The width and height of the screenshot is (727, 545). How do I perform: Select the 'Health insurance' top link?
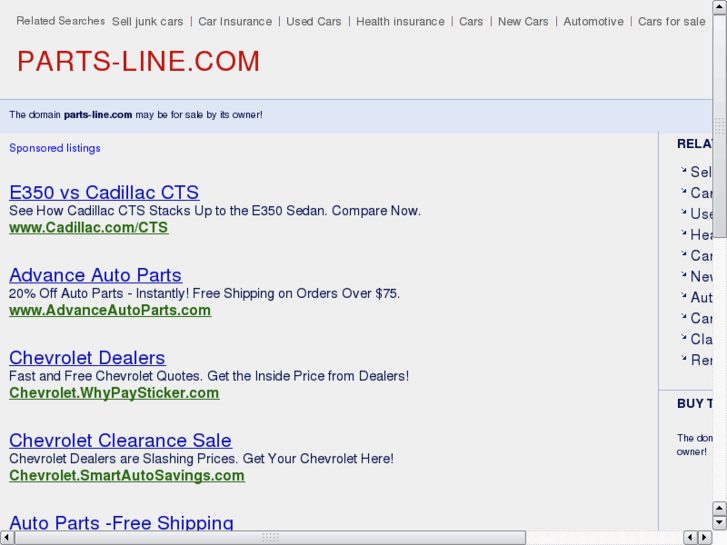click(400, 22)
